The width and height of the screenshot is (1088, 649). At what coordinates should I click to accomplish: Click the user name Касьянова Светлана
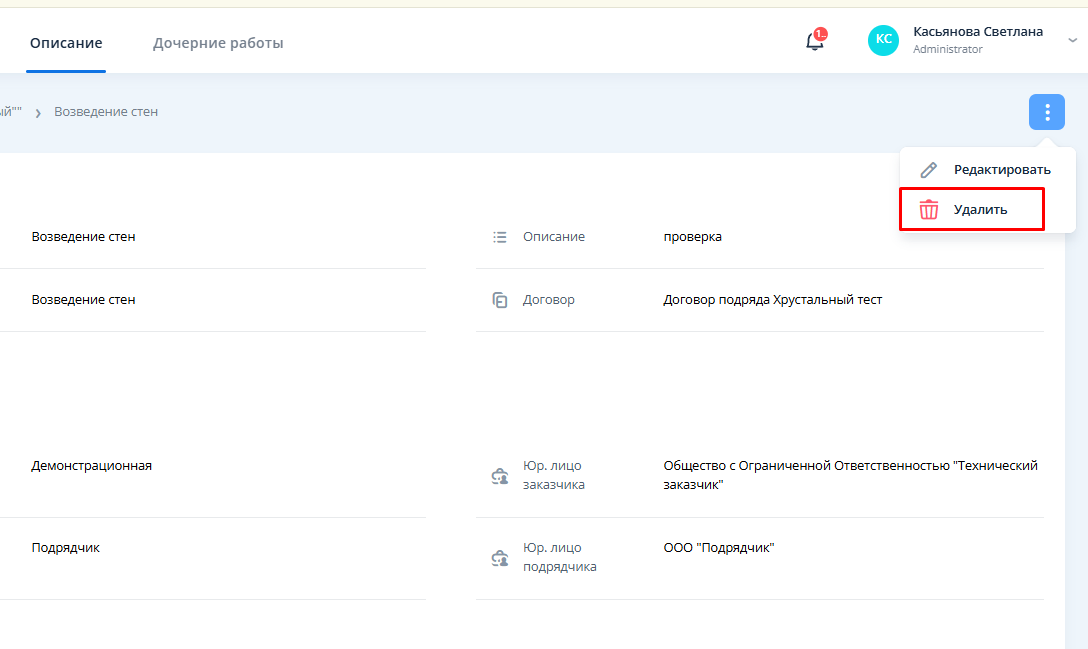tap(977, 32)
